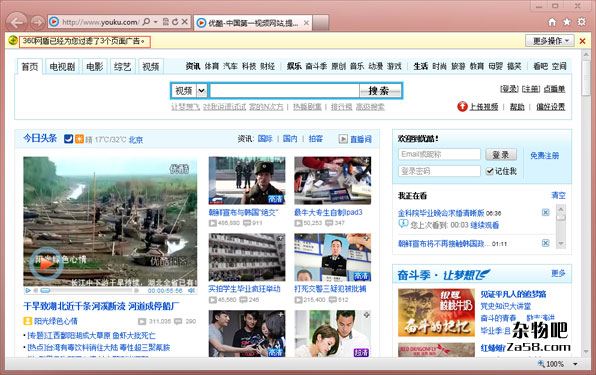
Task: Open the 免费注册 link
Action: coord(544,155)
